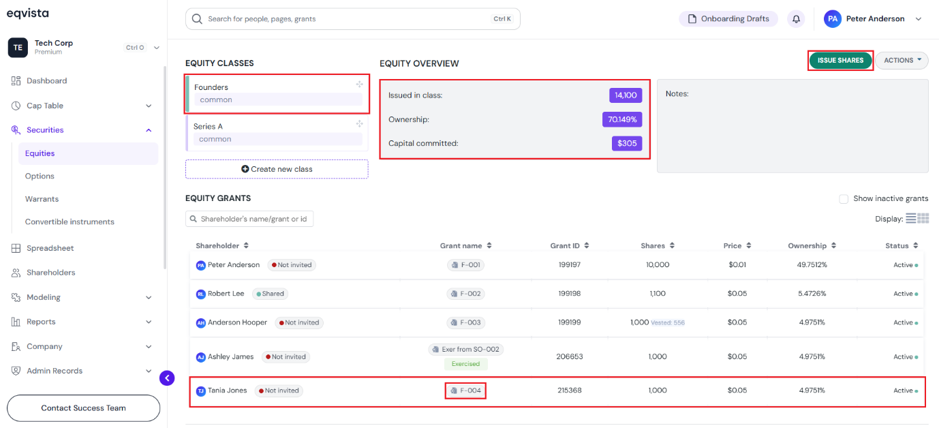
Task: Open grant F-004 tag
Action: pos(465,391)
